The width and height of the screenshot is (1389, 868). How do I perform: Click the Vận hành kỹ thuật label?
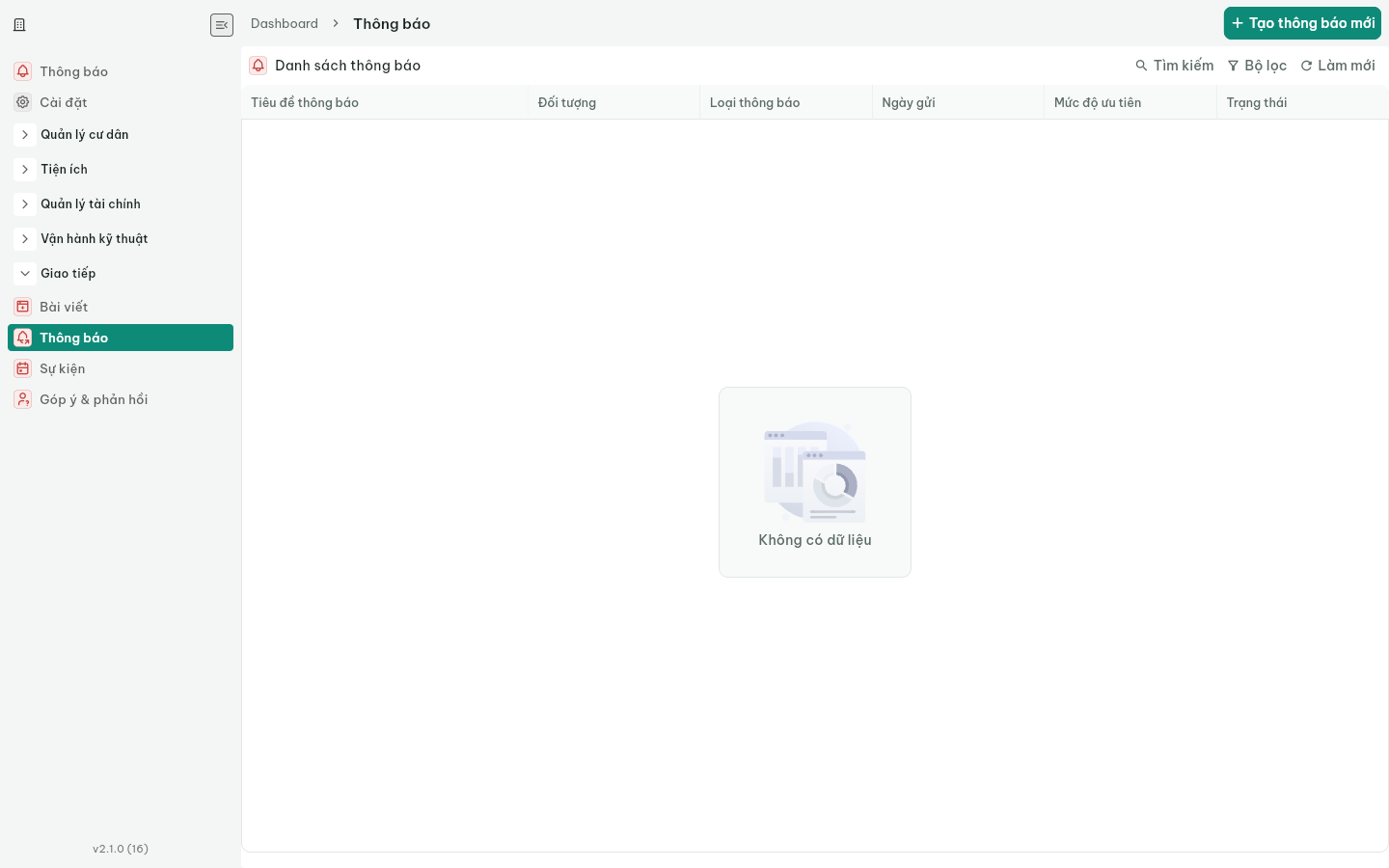point(95,239)
